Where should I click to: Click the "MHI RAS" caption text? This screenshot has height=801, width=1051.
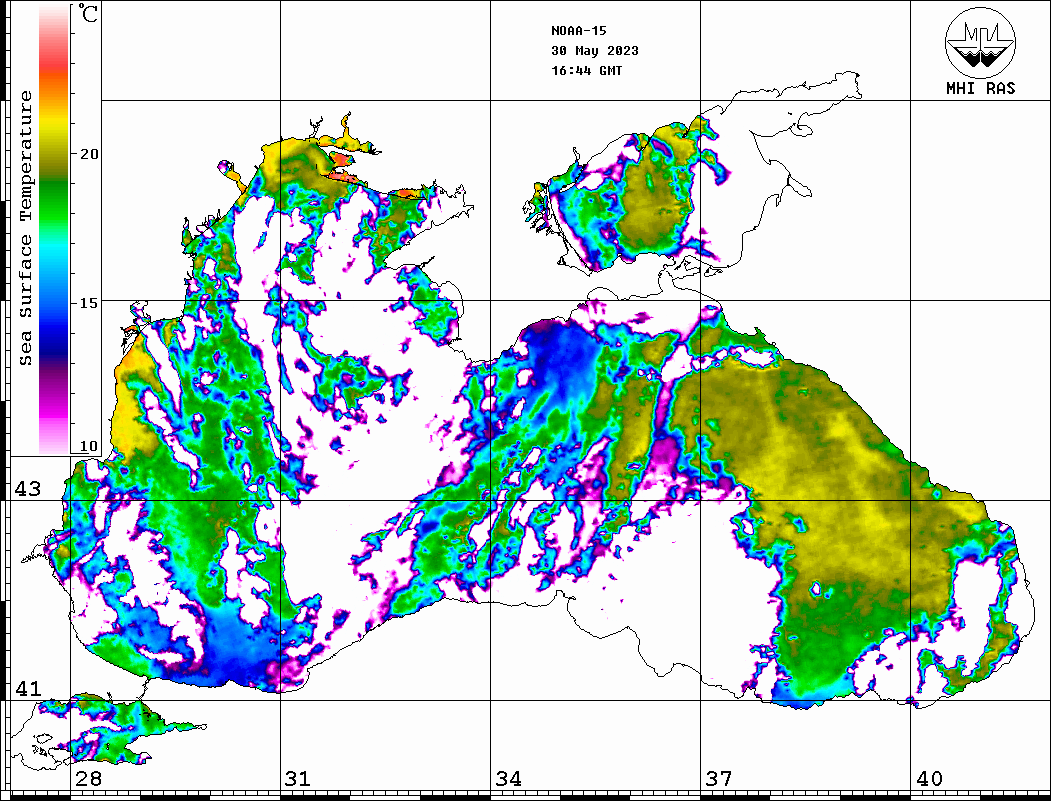tap(981, 88)
